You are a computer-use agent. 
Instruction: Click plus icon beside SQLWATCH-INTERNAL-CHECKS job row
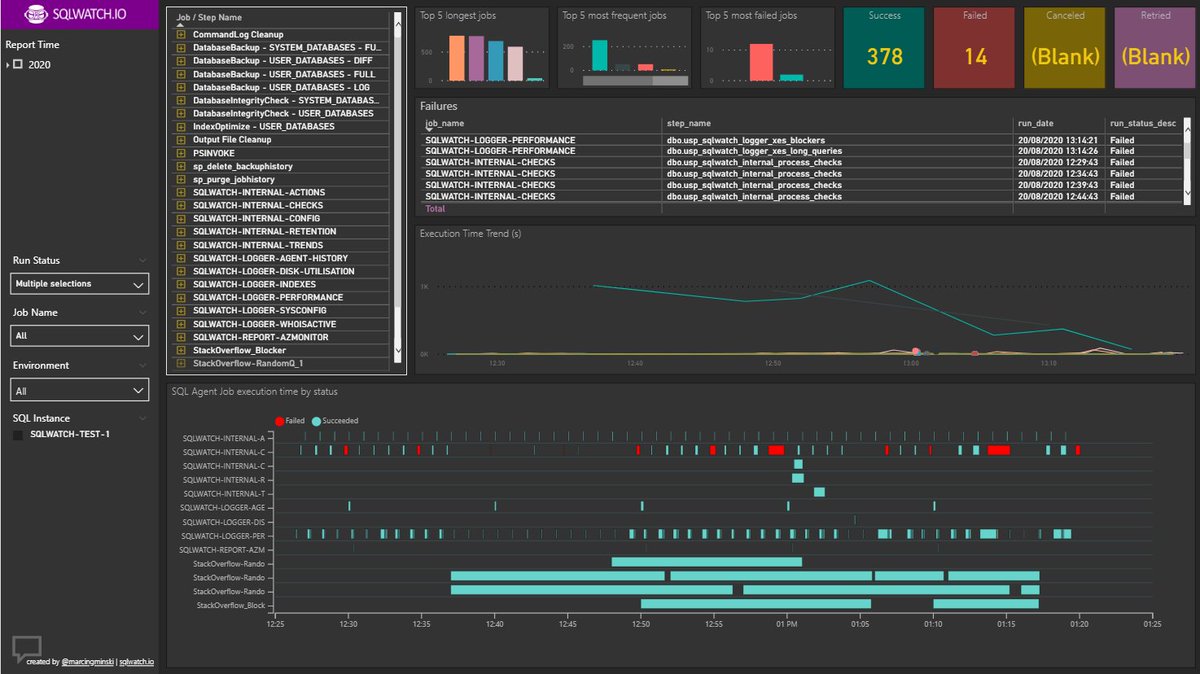pyautogui.click(x=181, y=205)
